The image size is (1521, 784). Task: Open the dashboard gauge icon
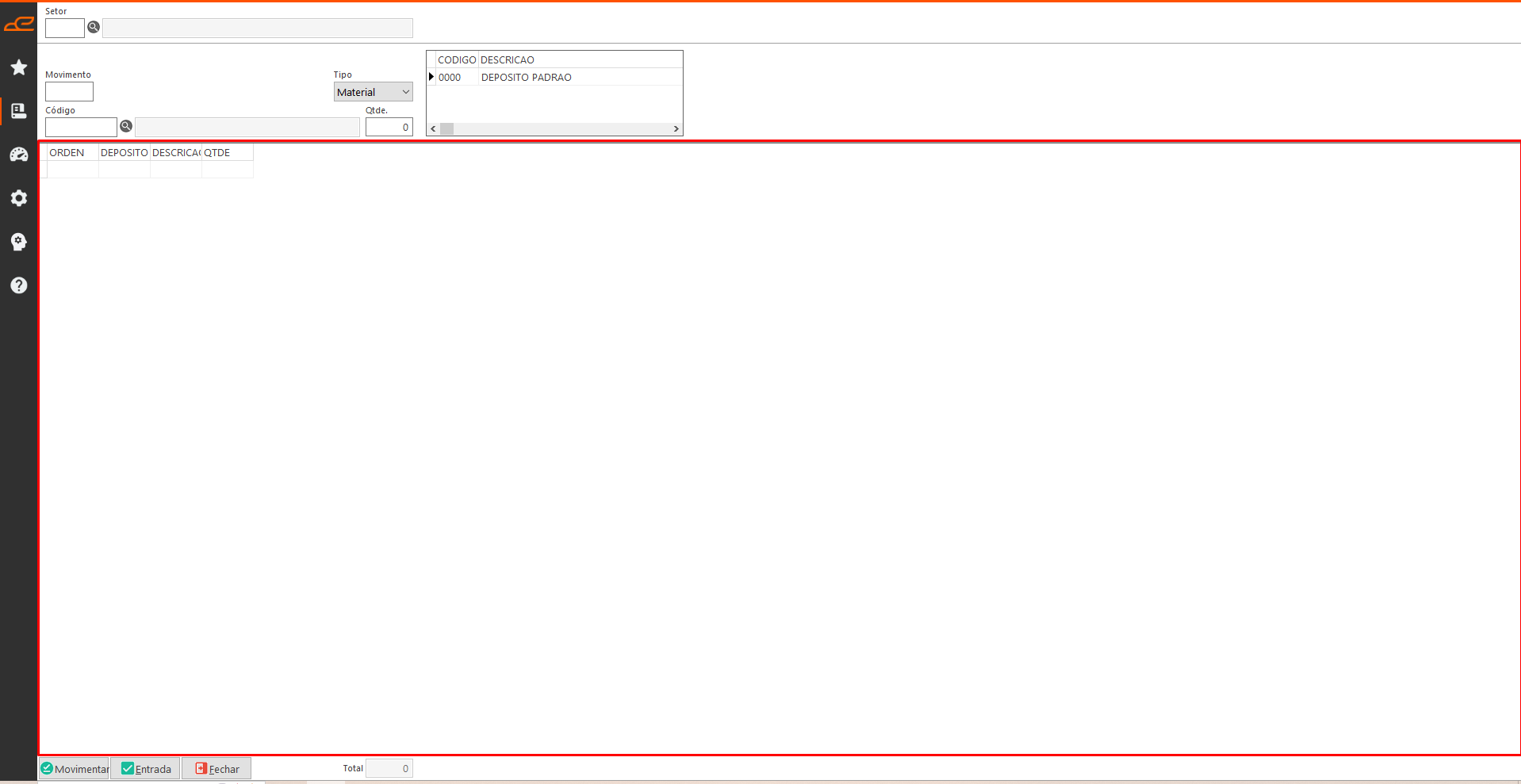coord(19,155)
